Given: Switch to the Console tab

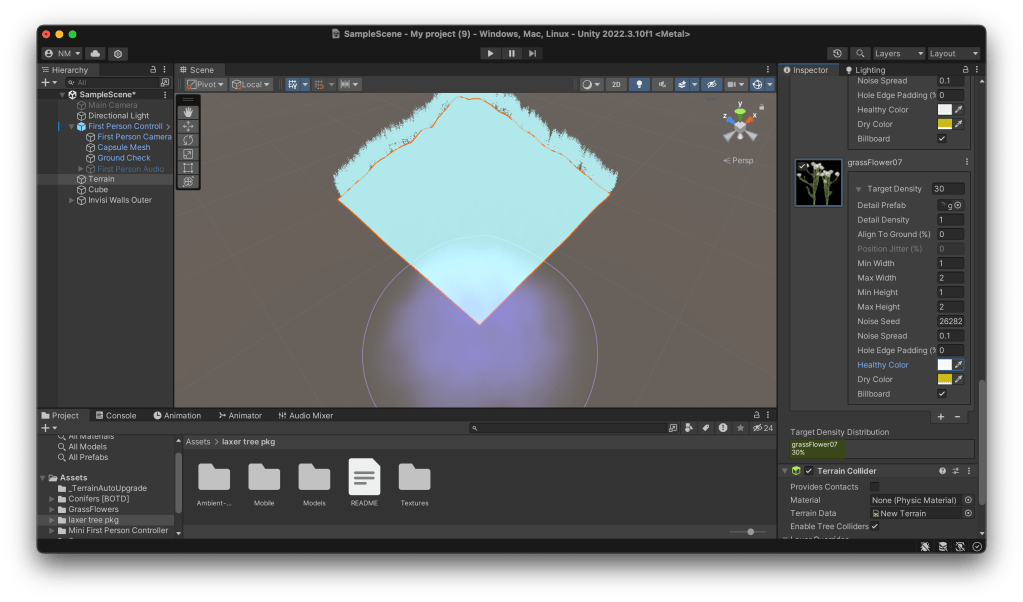Looking at the screenshot, I should click(115, 416).
